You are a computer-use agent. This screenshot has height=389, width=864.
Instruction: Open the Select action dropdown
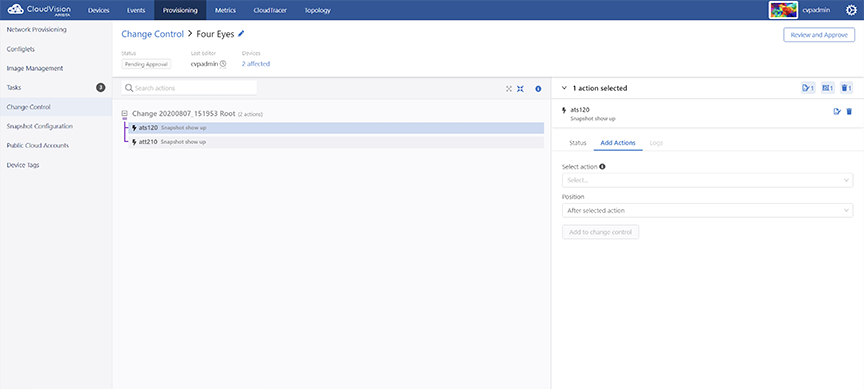tap(708, 180)
